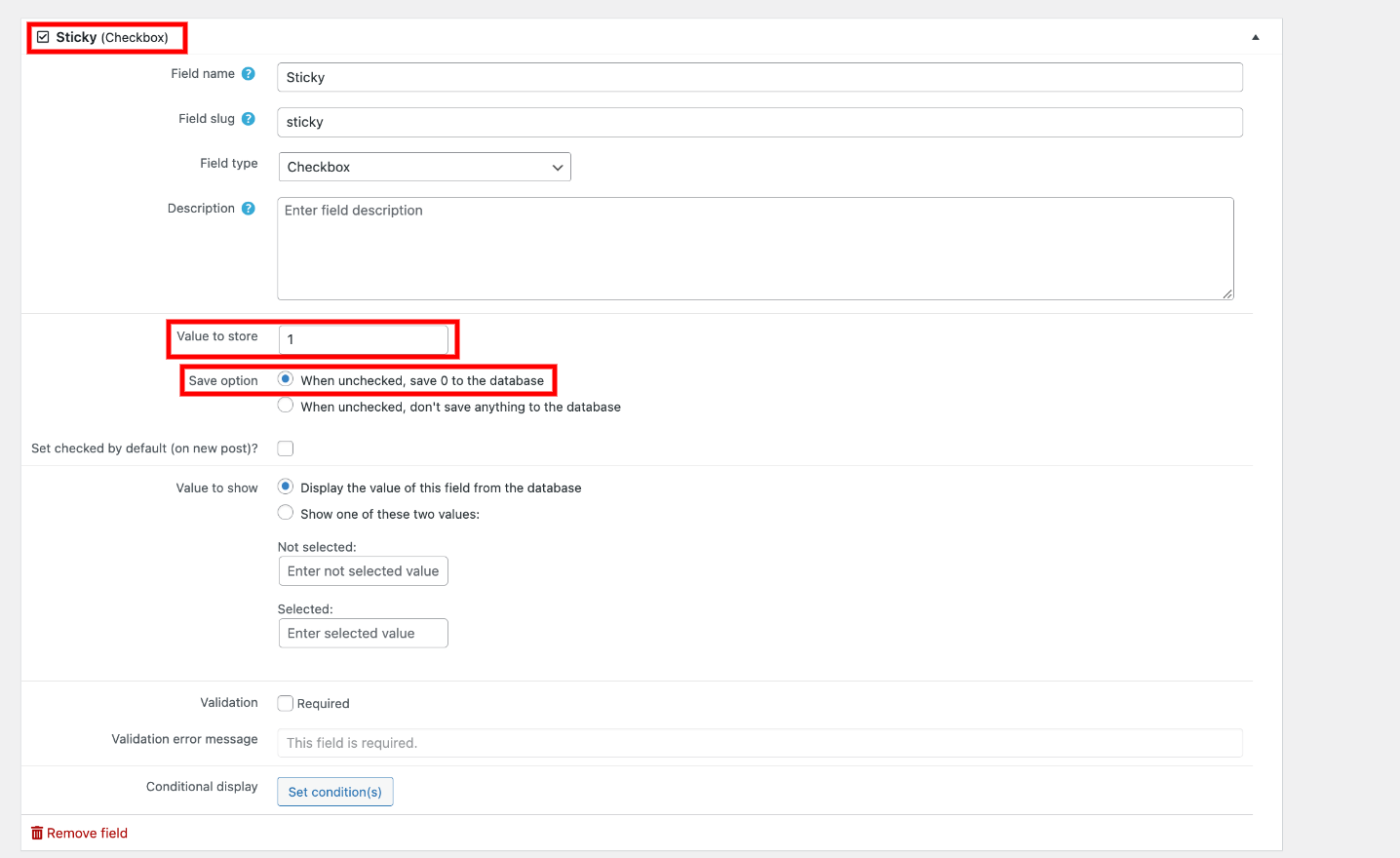
Task: Click the resize handle of Description textarea
Action: [x=1227, y=292]
